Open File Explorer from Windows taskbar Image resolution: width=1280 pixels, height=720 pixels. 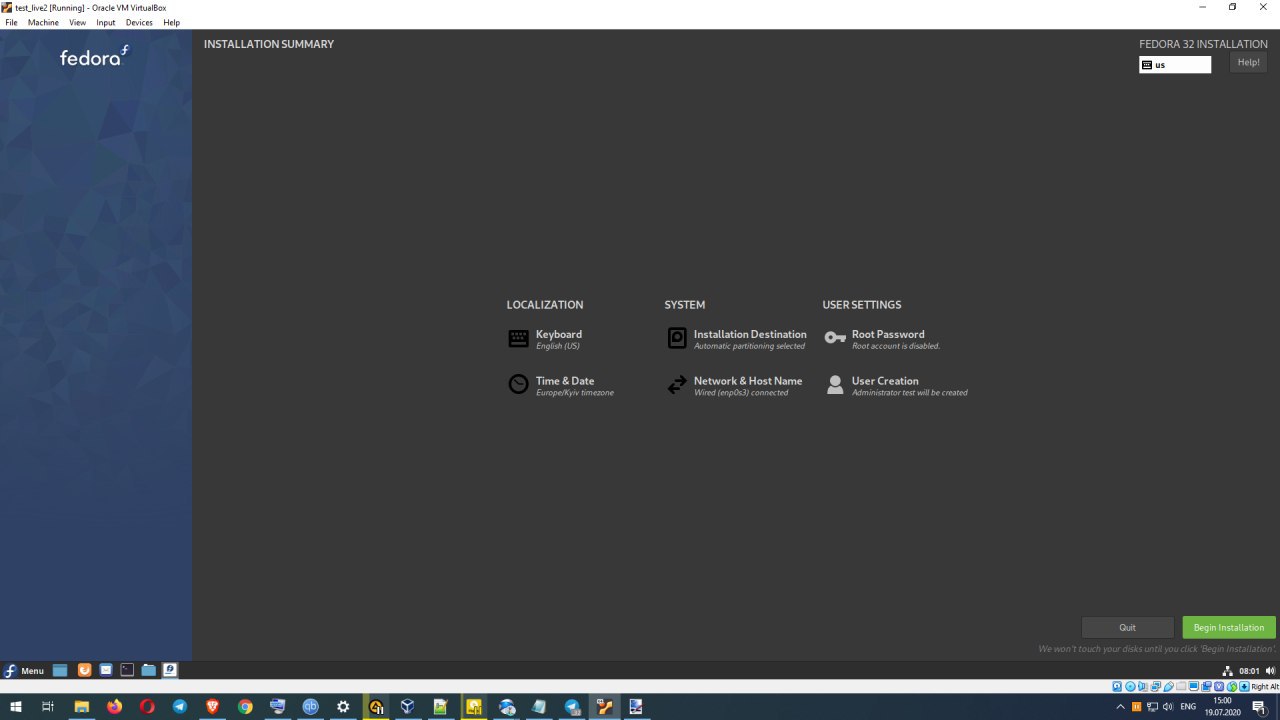[x=81, y=707]
